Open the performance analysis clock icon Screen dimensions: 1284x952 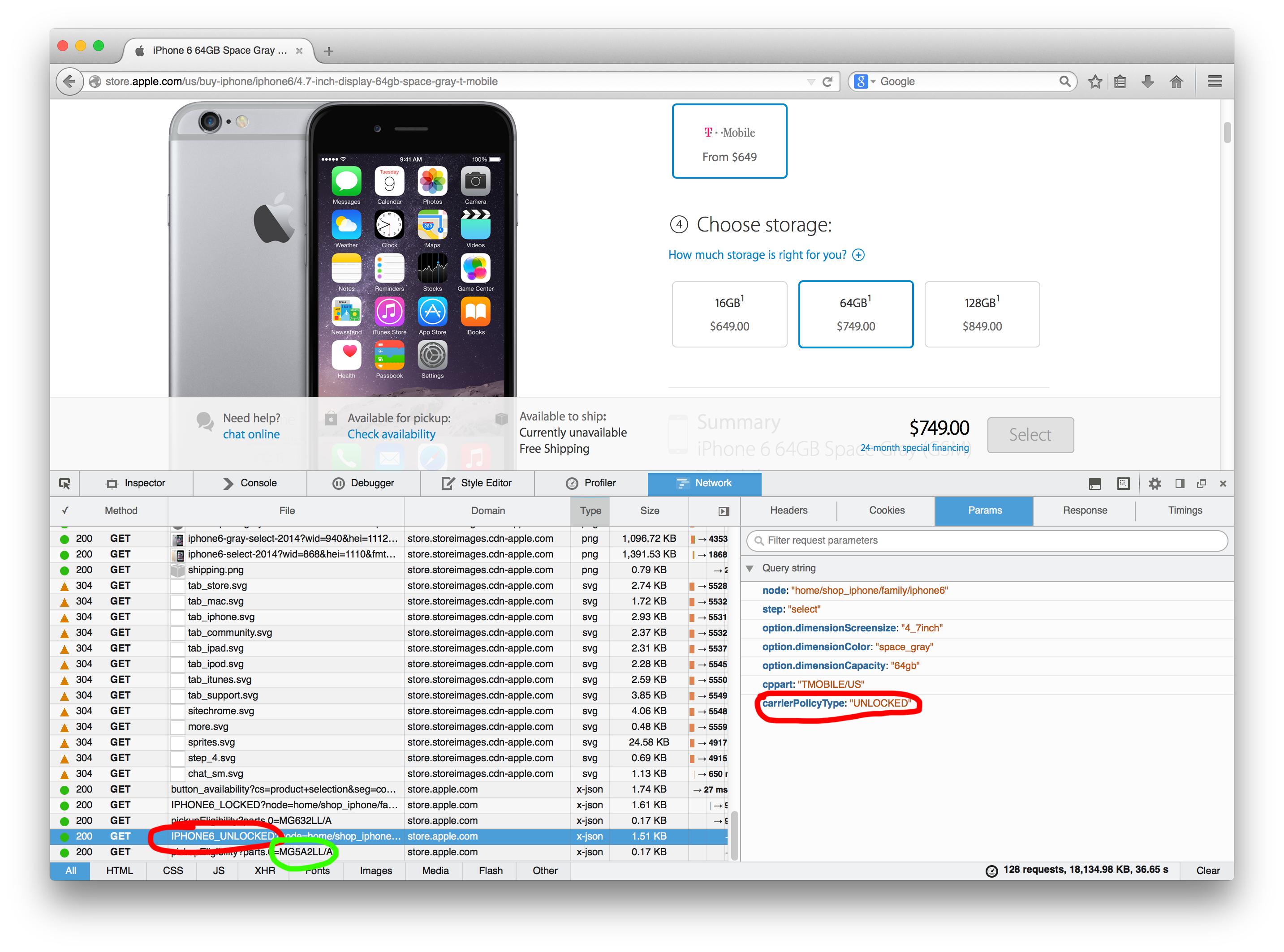click(992, 871)
